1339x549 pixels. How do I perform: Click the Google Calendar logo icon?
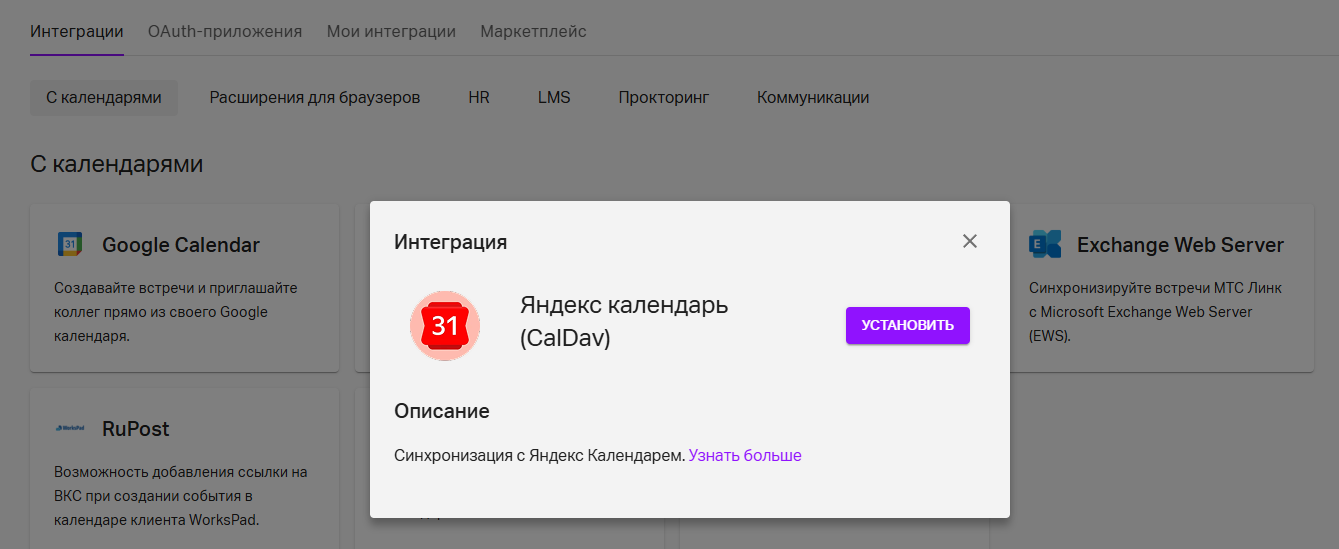pyautogui.click(x=69, y=245)
